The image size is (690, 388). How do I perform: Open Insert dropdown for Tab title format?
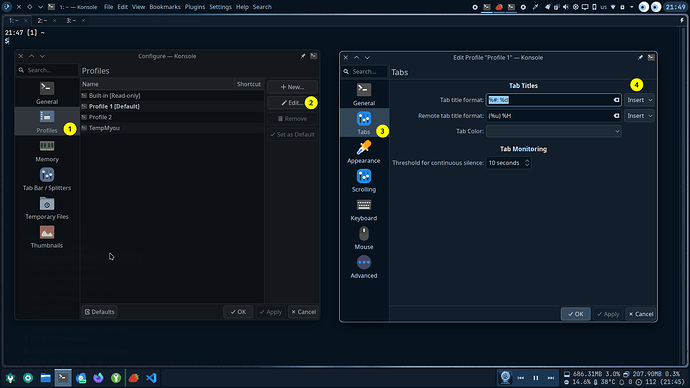(x=639, y=100)
